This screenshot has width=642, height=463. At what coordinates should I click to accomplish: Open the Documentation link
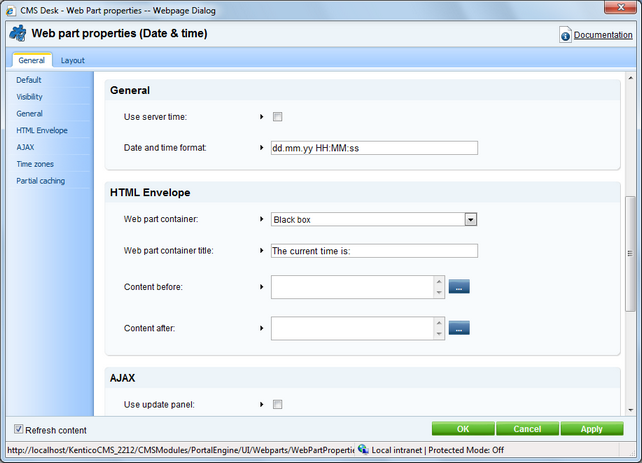(603, 35)
